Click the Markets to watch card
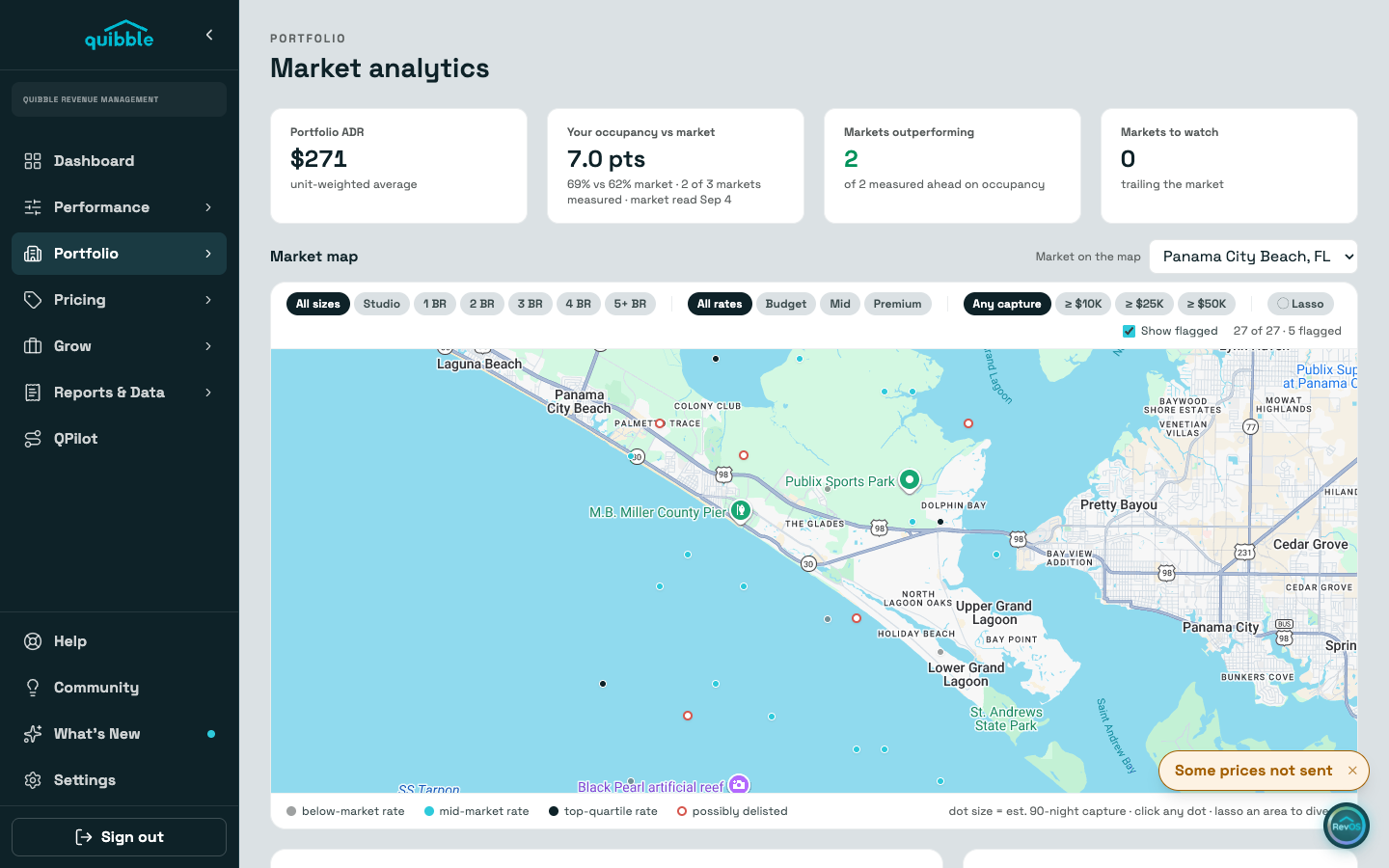The height and width of the screenshot is (868, 1389). click(1229, 166)
